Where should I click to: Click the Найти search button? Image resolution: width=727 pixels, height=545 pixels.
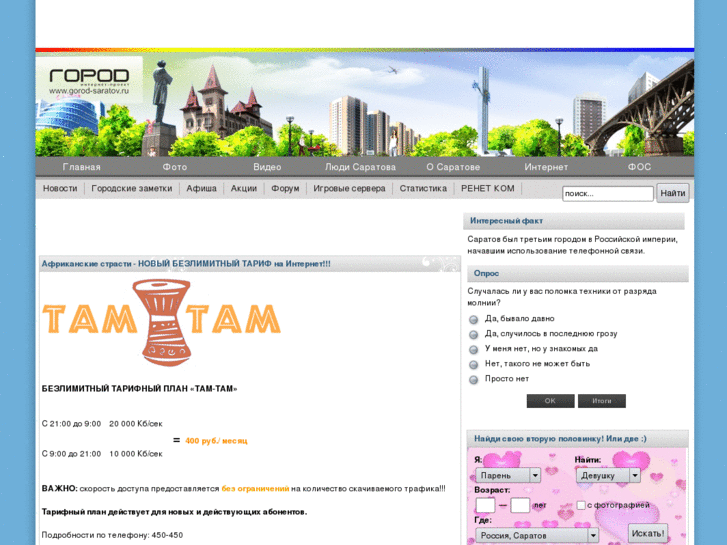click(673, 193)
